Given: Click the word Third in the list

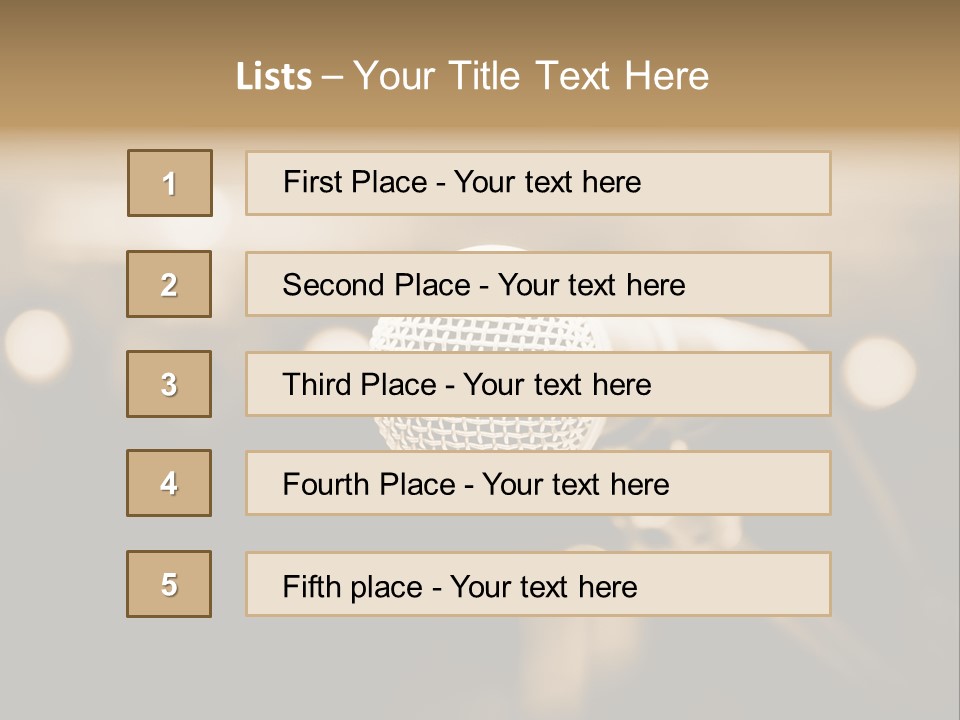Looking at the screenshot, I should pyautogui.click(x=315, y=385).
